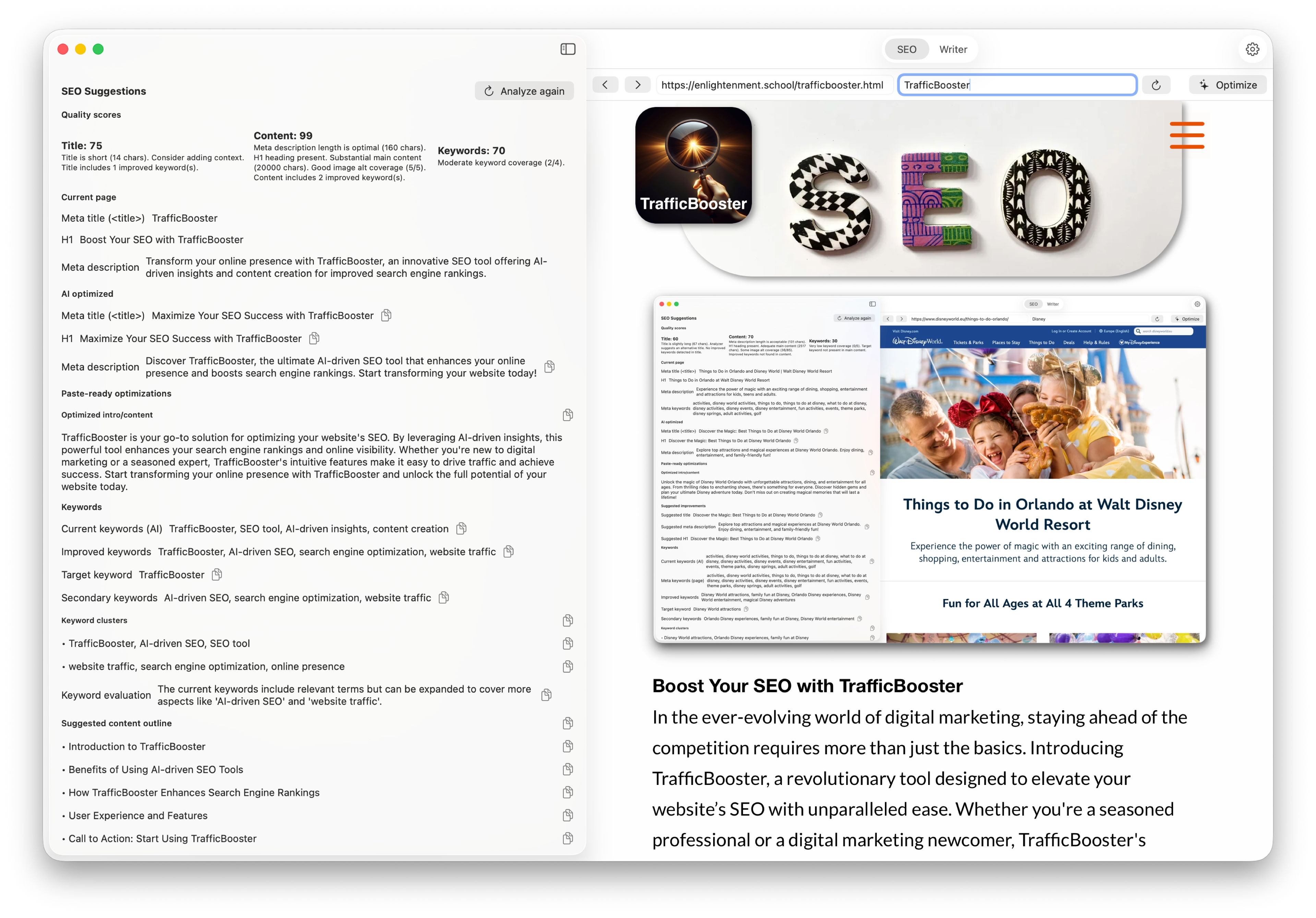Screen dimensions: 1316x918
Task: Copy the keyword evaluation text
Action: click(546, 695)
